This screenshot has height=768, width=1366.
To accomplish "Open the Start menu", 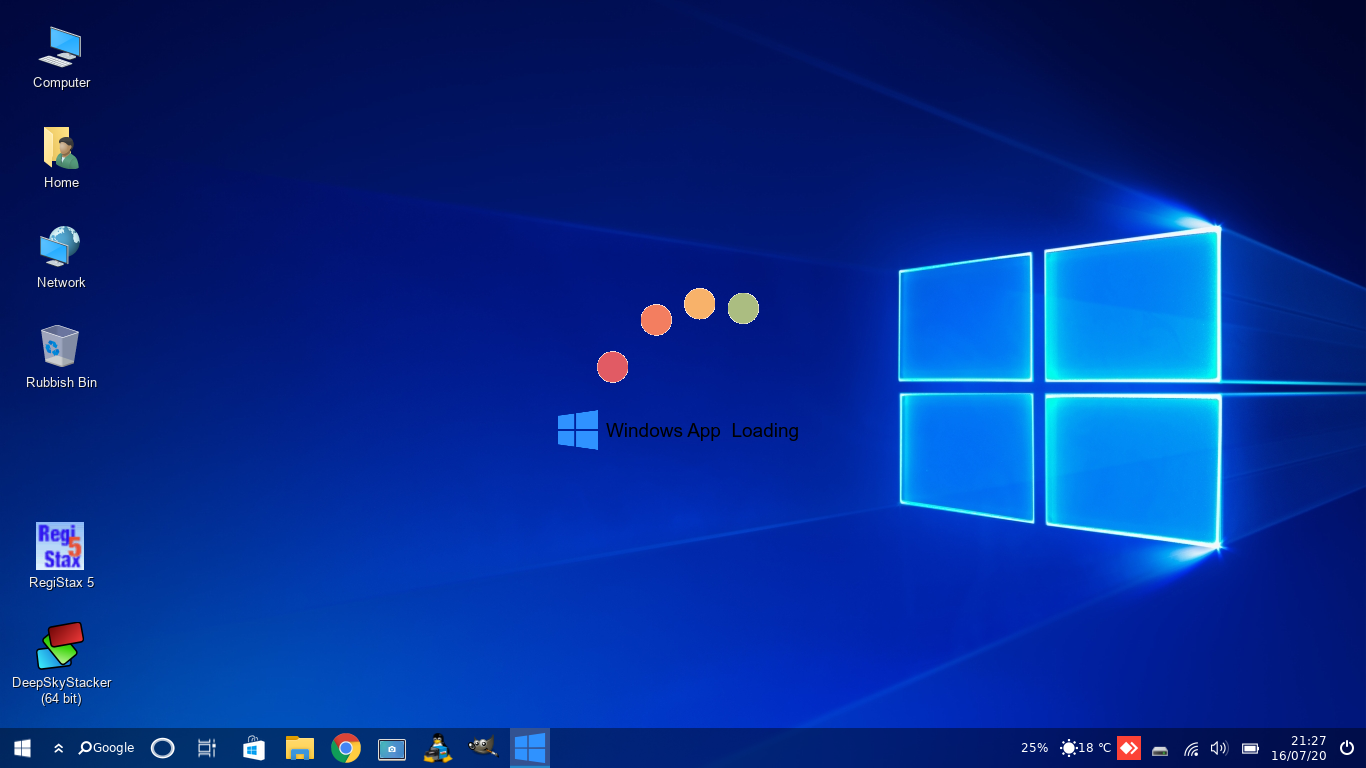I will [21, 747].
